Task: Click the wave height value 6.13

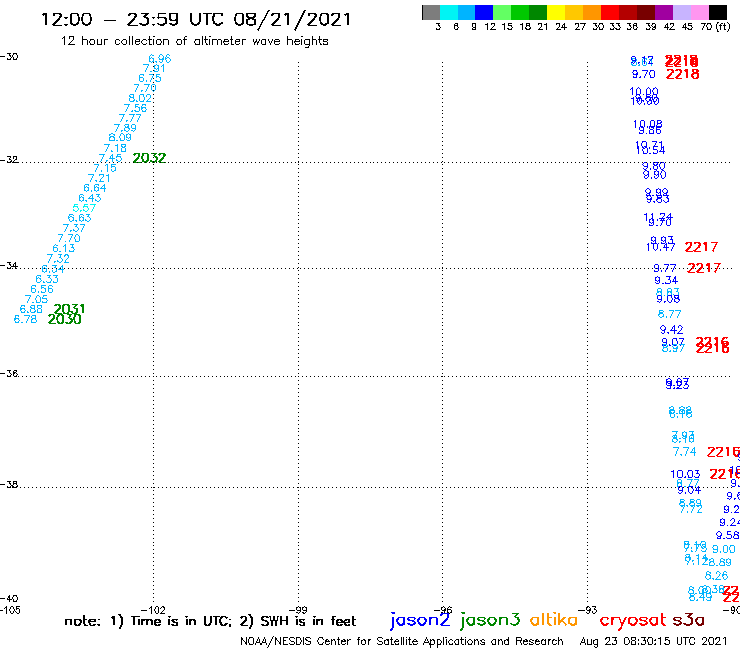Action: [x=64, y=248]
